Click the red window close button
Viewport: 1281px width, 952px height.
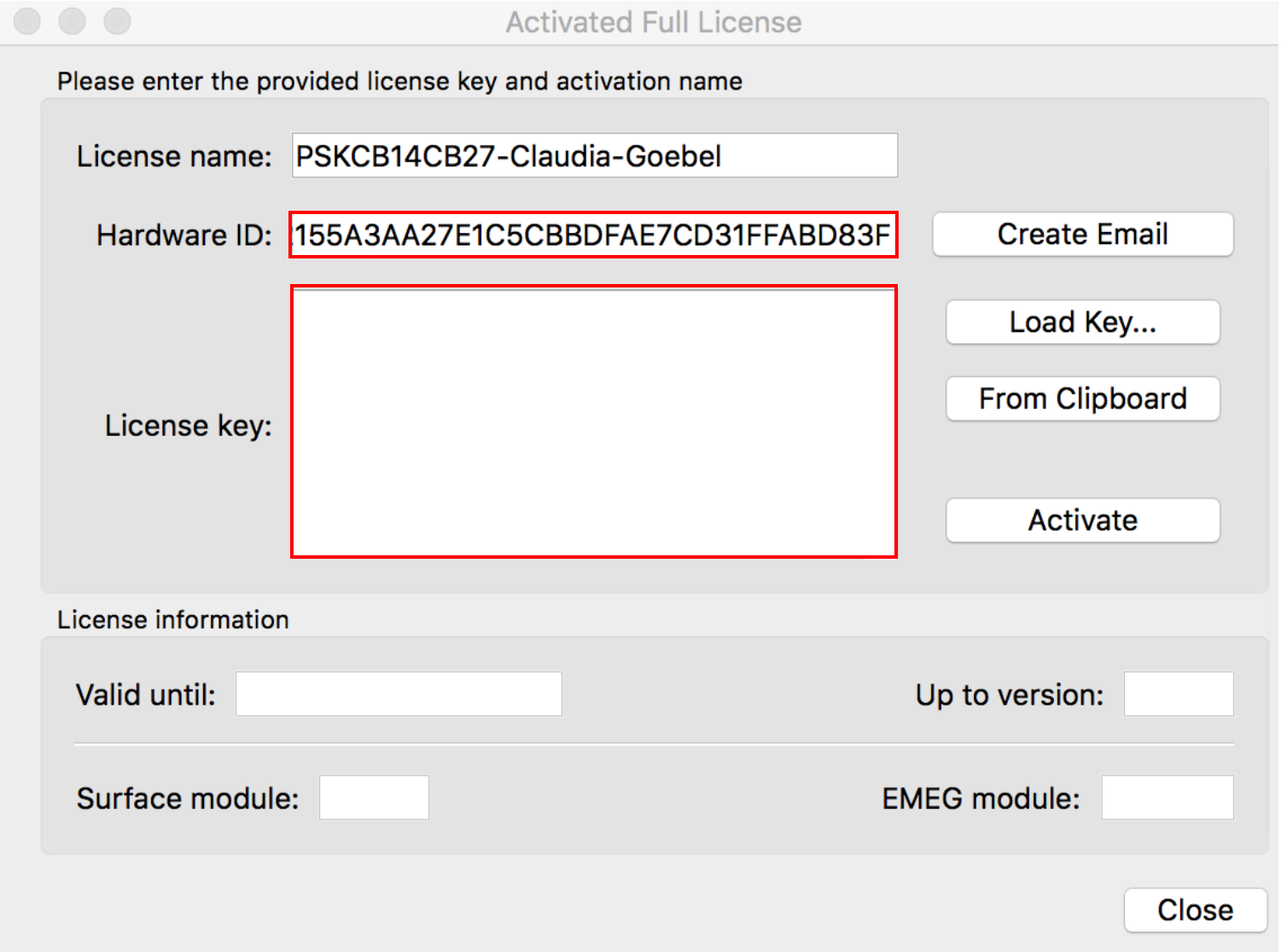pos(27,21)
